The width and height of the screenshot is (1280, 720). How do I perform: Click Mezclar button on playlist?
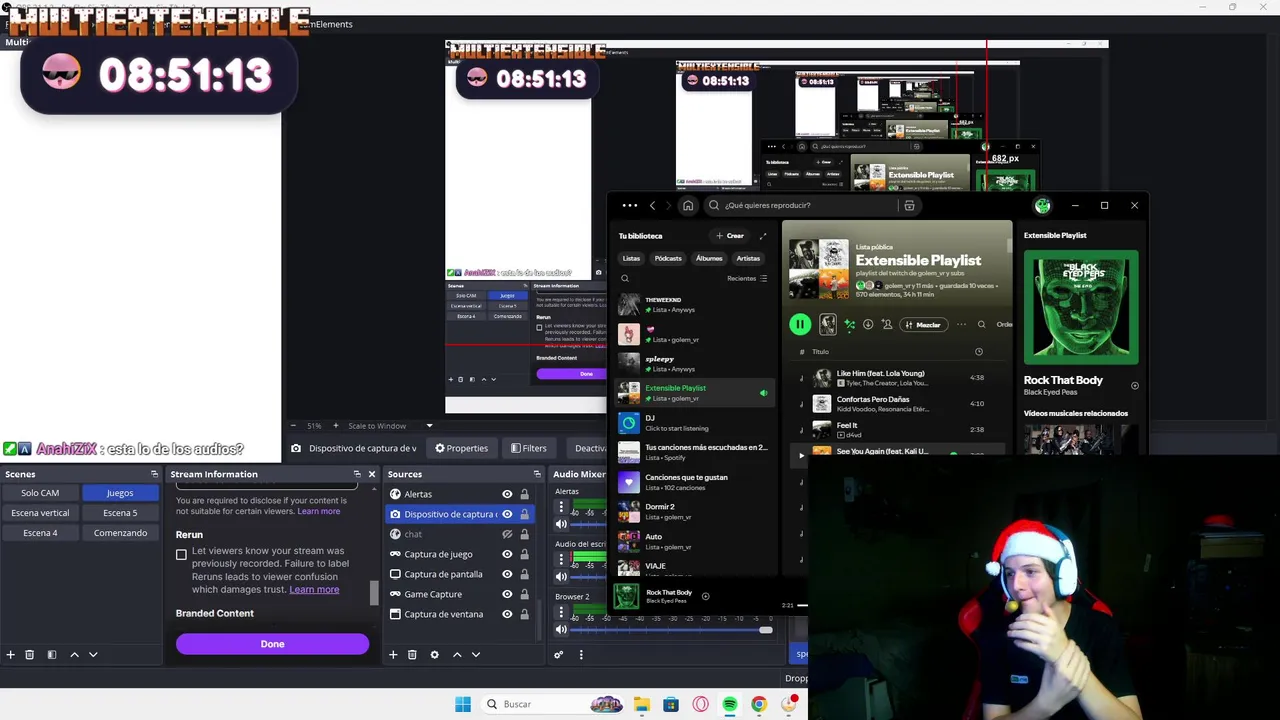(923, 324)
